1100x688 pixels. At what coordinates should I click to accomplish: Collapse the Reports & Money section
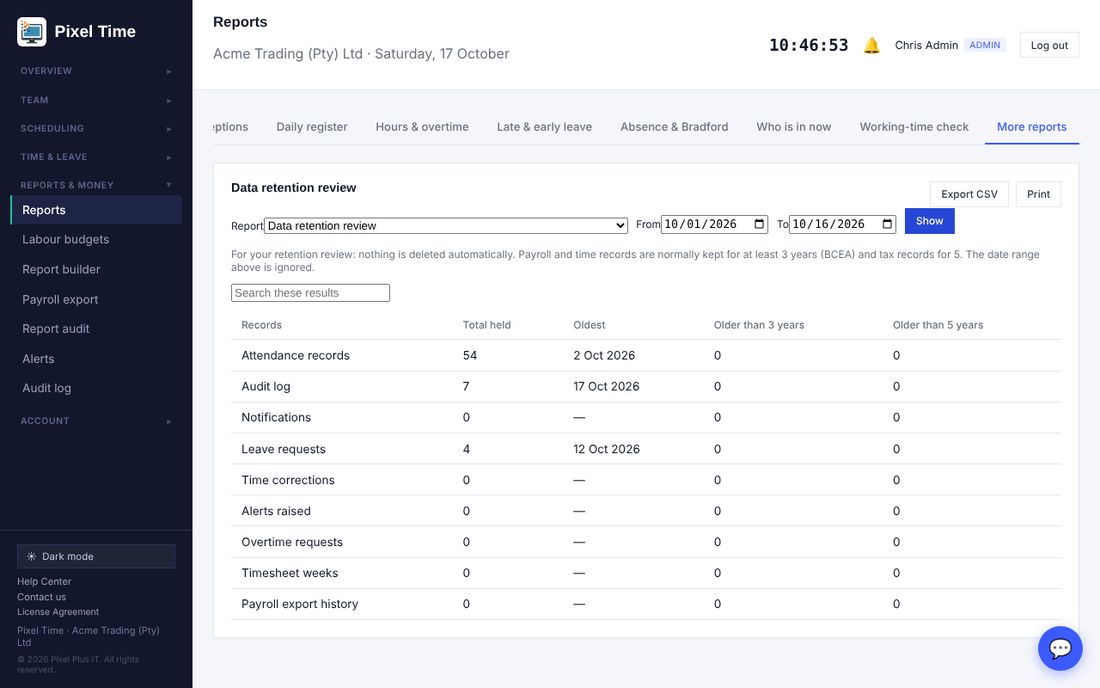[x=96, y=185]
